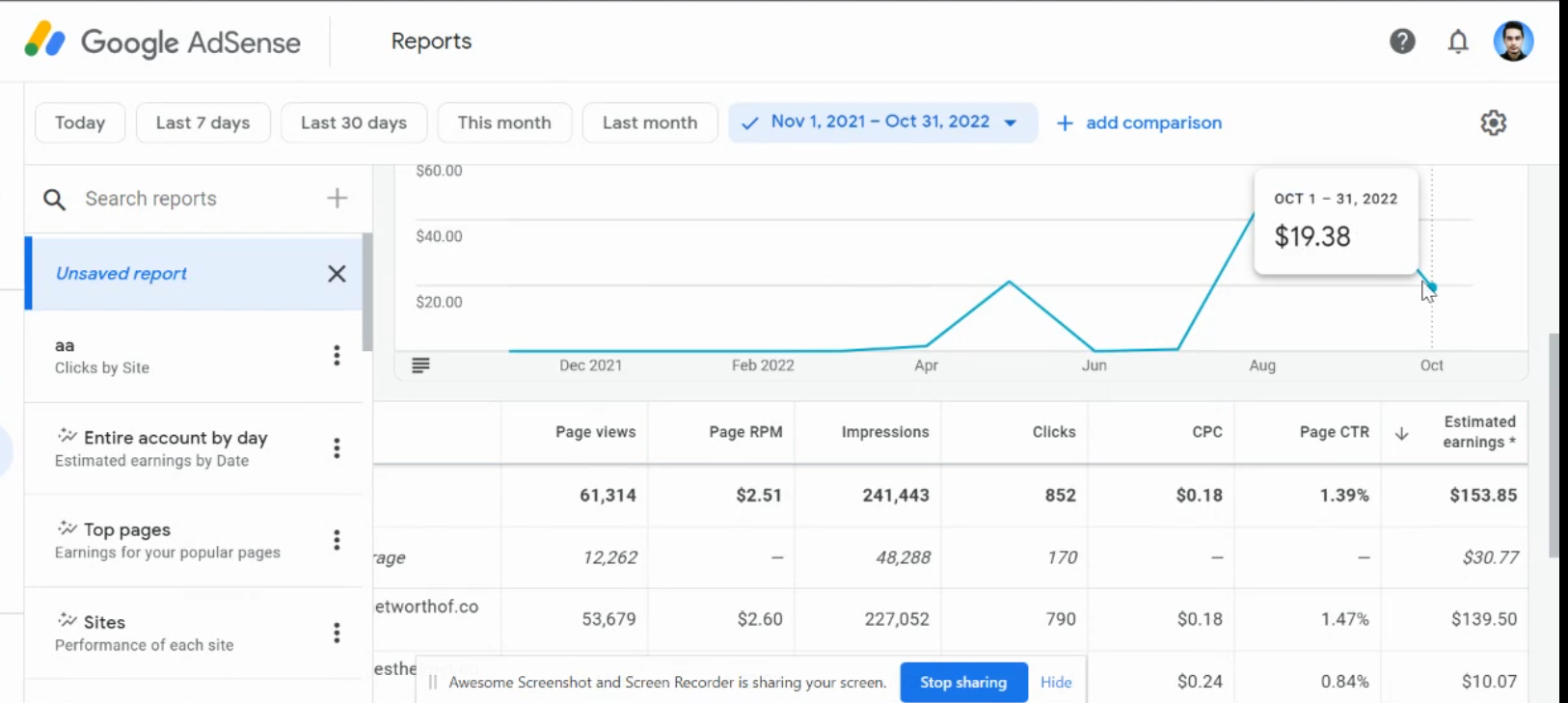Open the Help question mark icon

coord(1402,41)
